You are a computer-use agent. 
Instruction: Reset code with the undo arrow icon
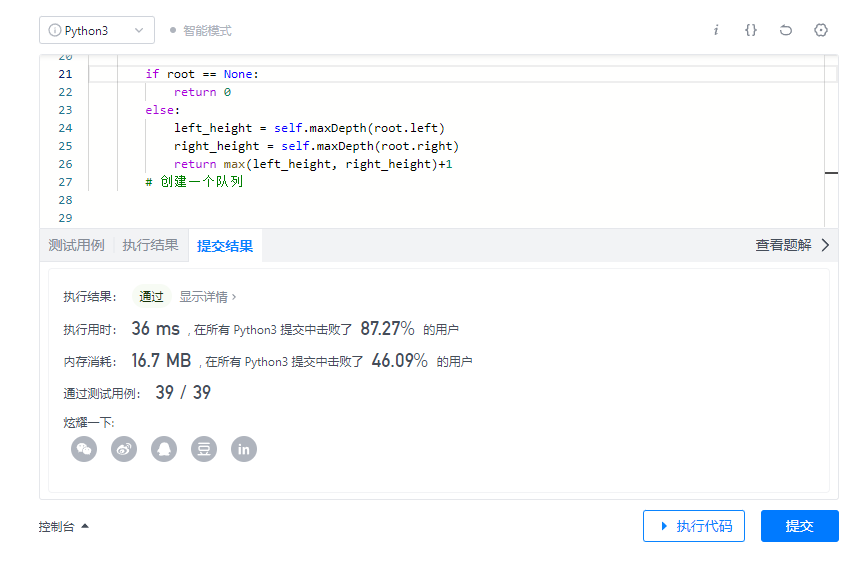(x=786, y=30)
